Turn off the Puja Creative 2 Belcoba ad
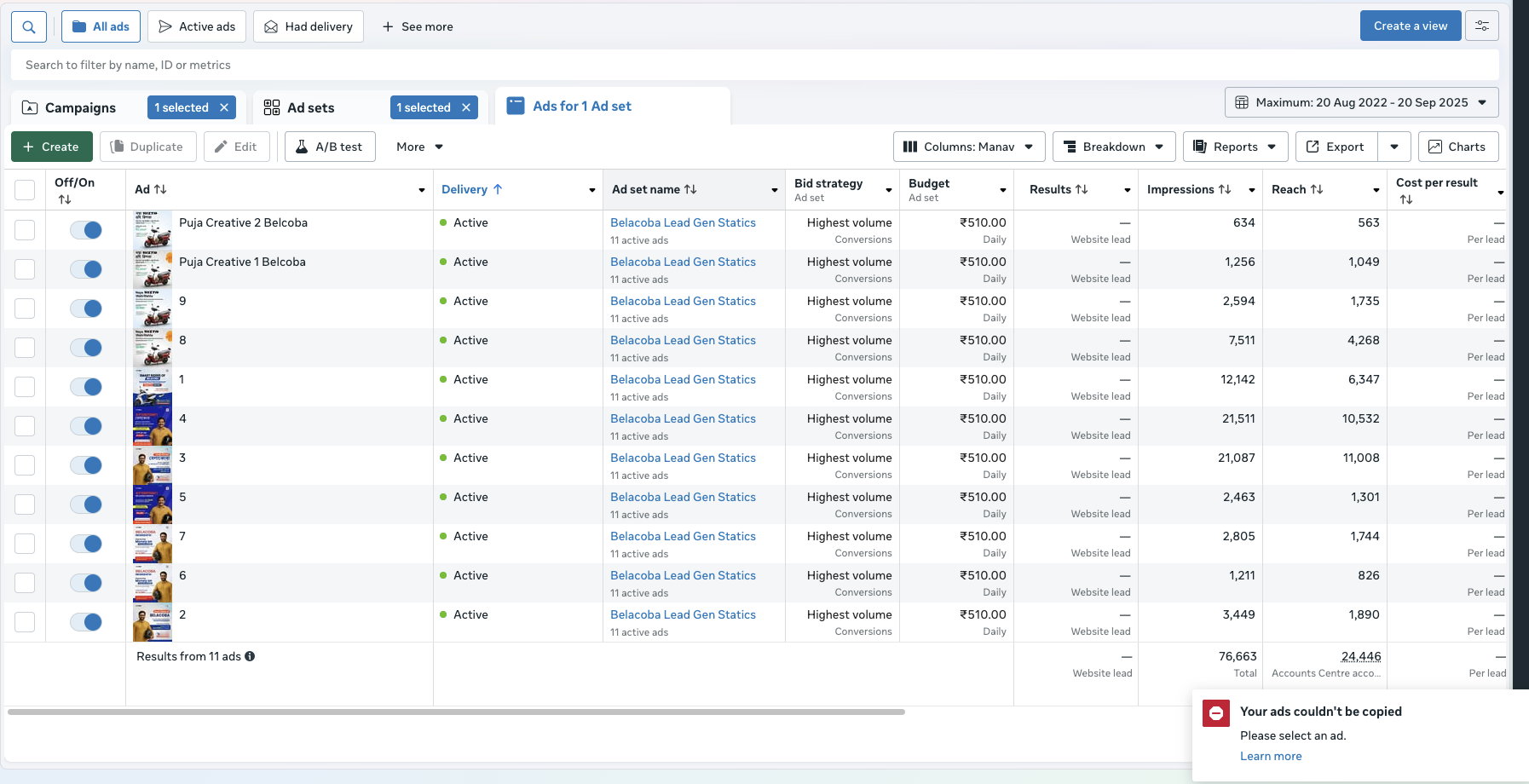Image resolution: width=1529 pixels, height=784 pixels. (x=86, y=229)
